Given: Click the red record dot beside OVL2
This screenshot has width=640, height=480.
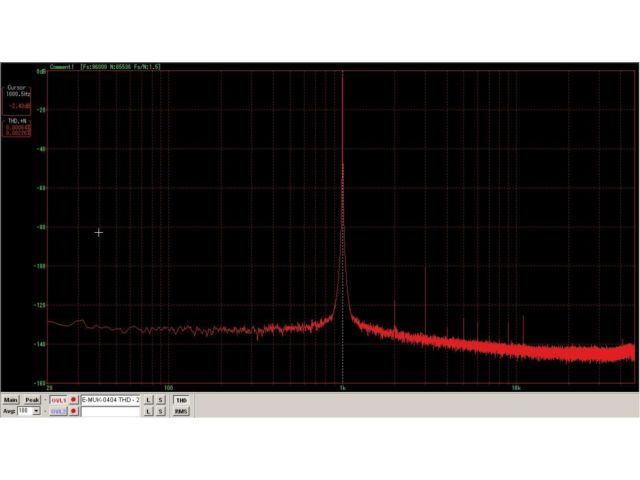Looking at the screenshot, I should click(73, 411).
